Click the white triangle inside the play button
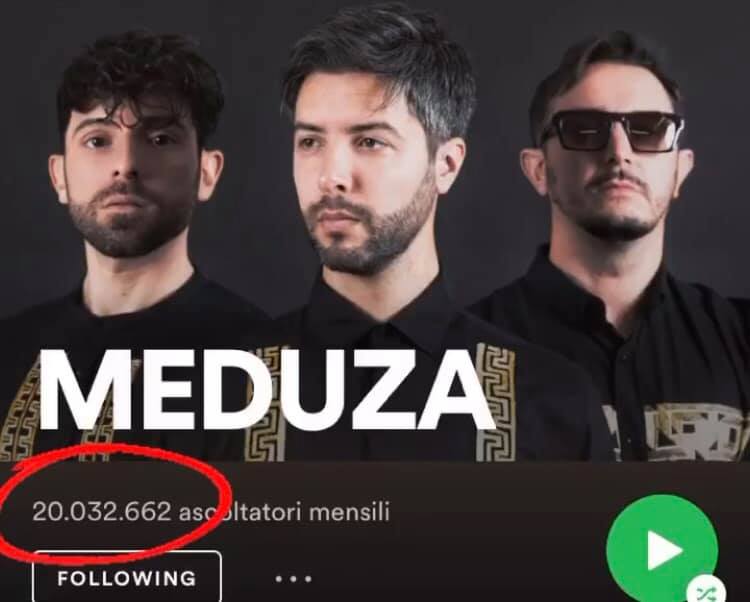 pyautogui.click(x=664, y=550)
